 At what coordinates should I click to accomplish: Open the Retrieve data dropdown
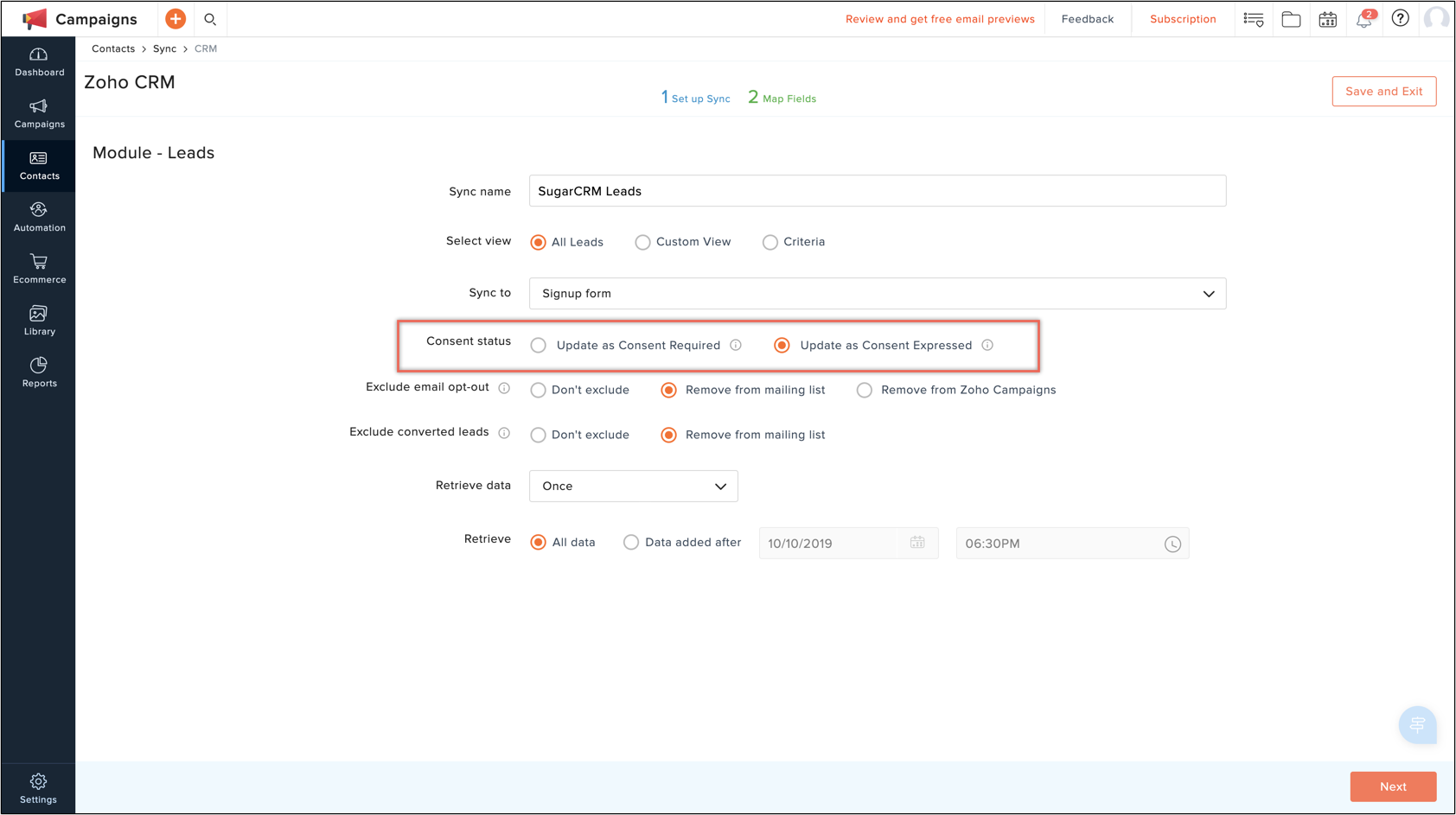634,487
